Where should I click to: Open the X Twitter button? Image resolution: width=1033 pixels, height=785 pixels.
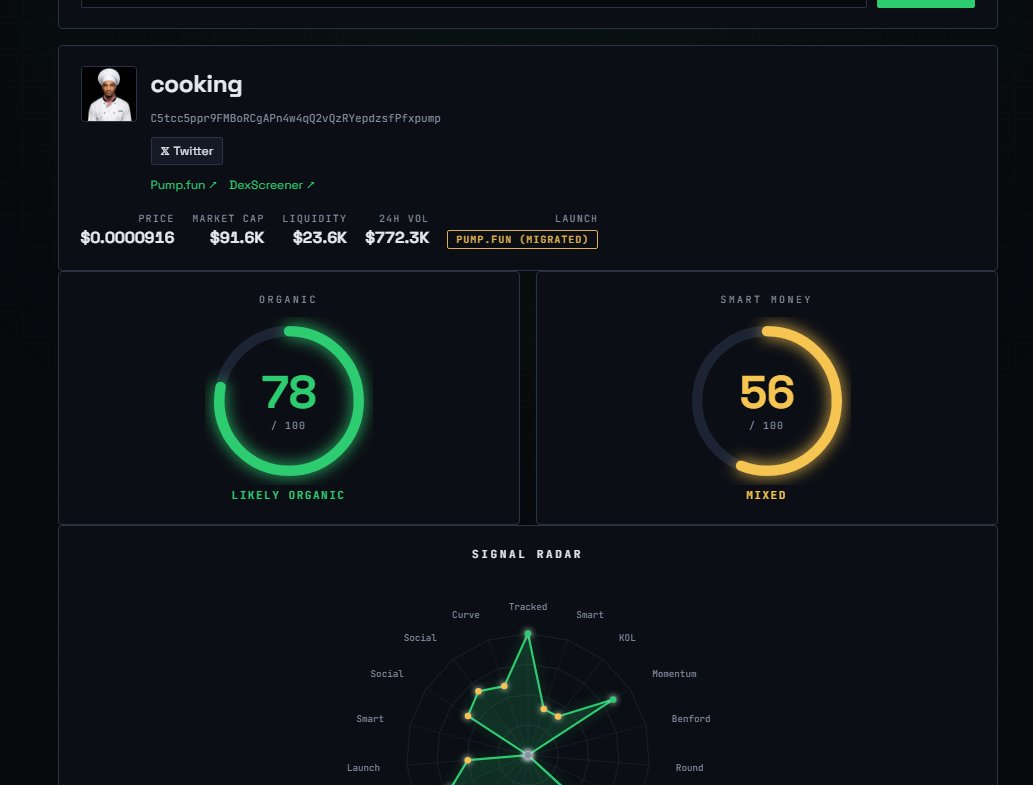pos(186,151)
